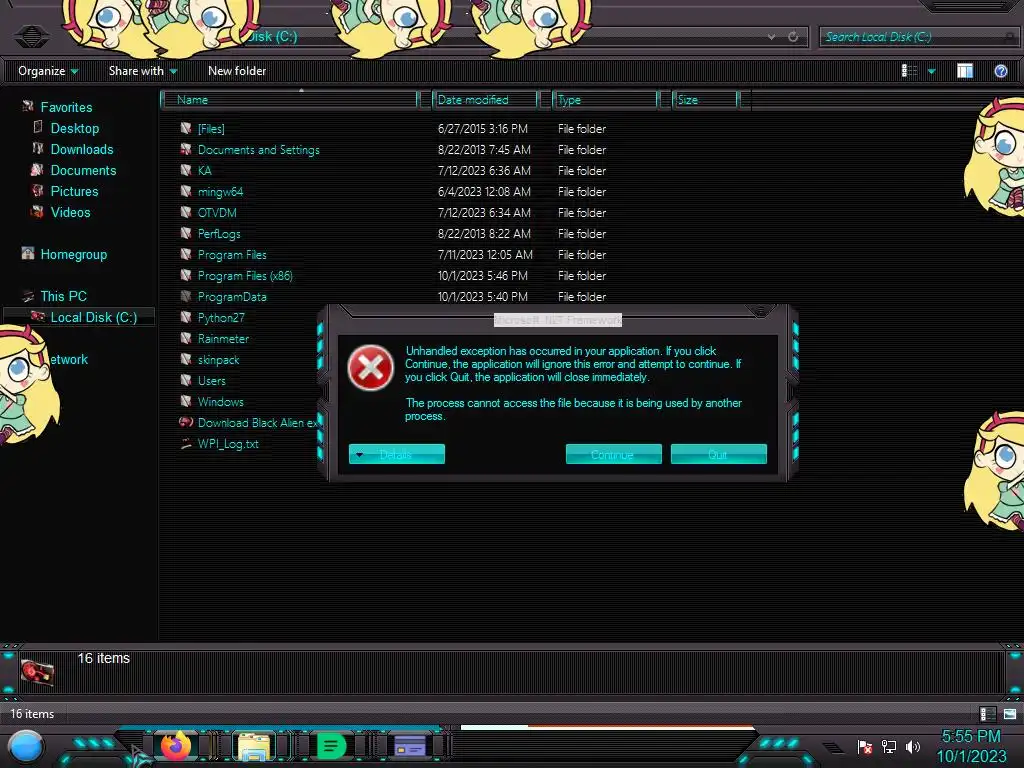Select the ProgramData folder
The height and width of the screenshot is (768, 1024).
coord(232,296)
